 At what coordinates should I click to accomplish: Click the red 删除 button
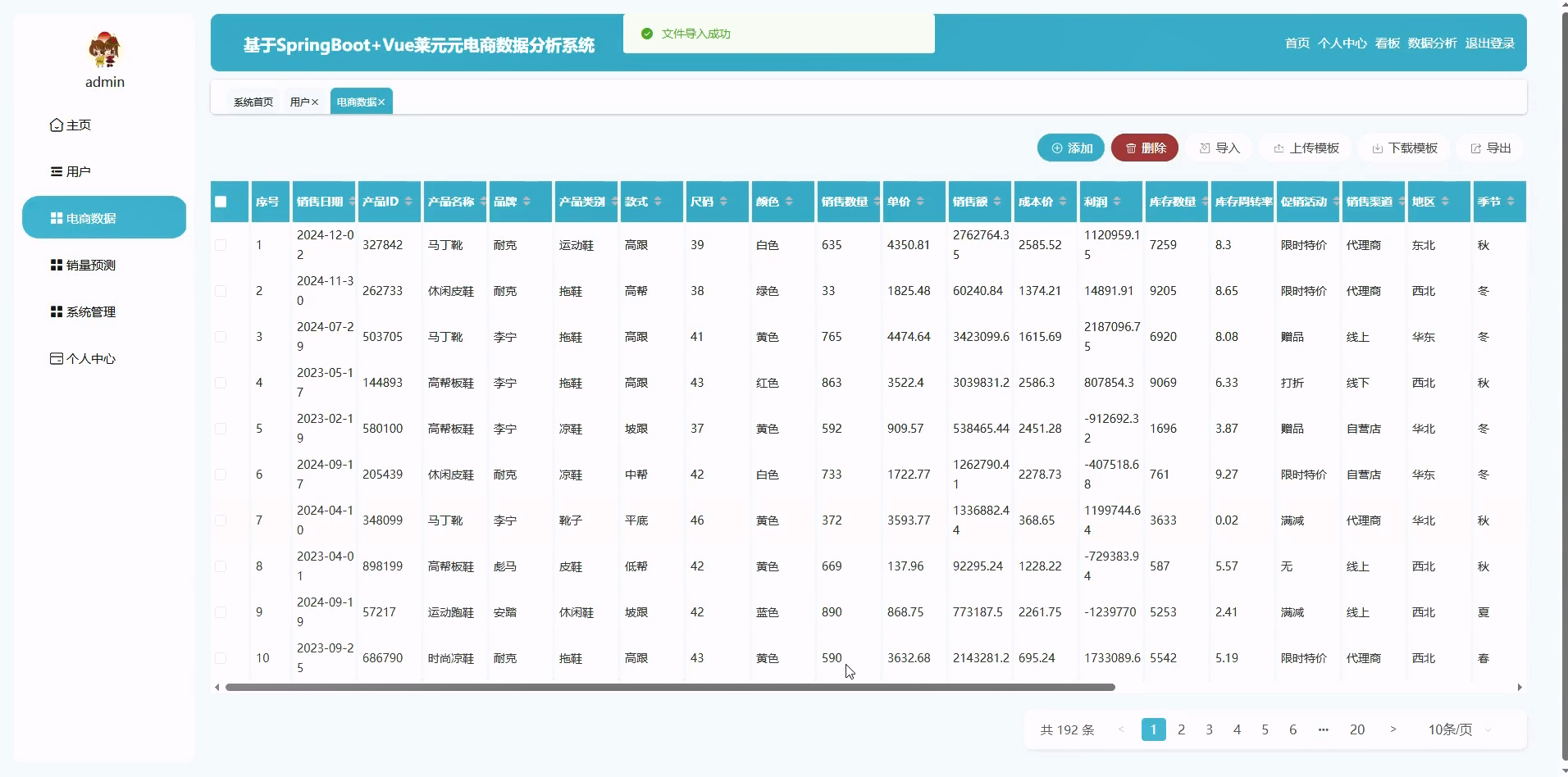(1145, 148)
